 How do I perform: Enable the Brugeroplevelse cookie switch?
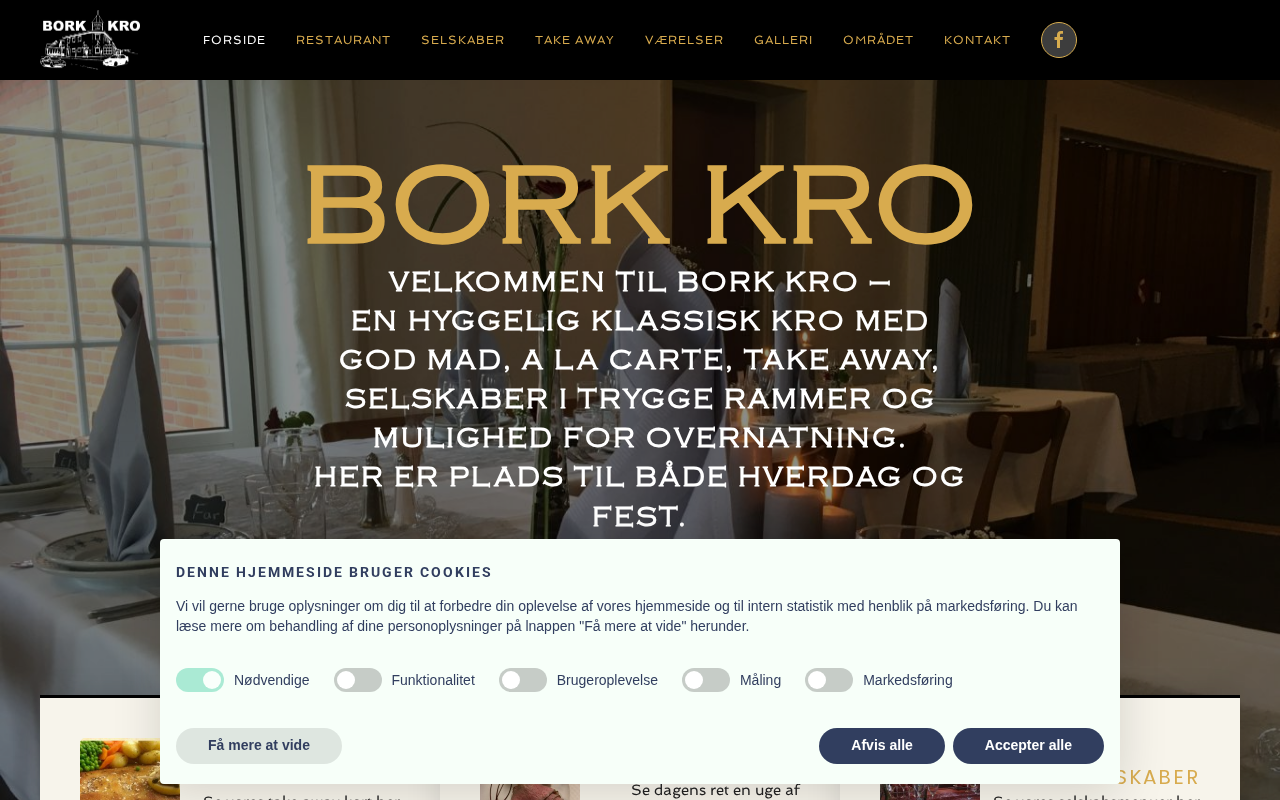pos(523,680)
